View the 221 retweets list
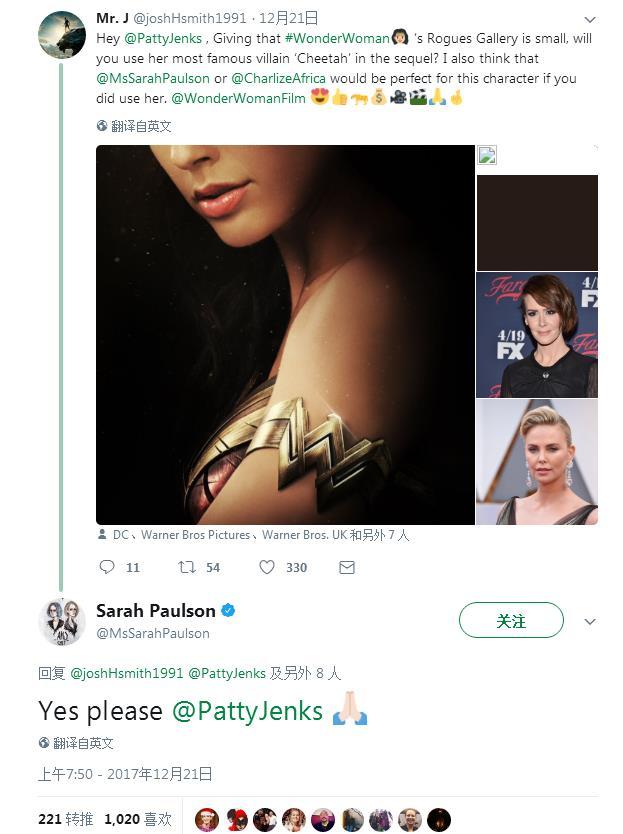The width and height of the screenshot is (623, 834). pos(65,819)
